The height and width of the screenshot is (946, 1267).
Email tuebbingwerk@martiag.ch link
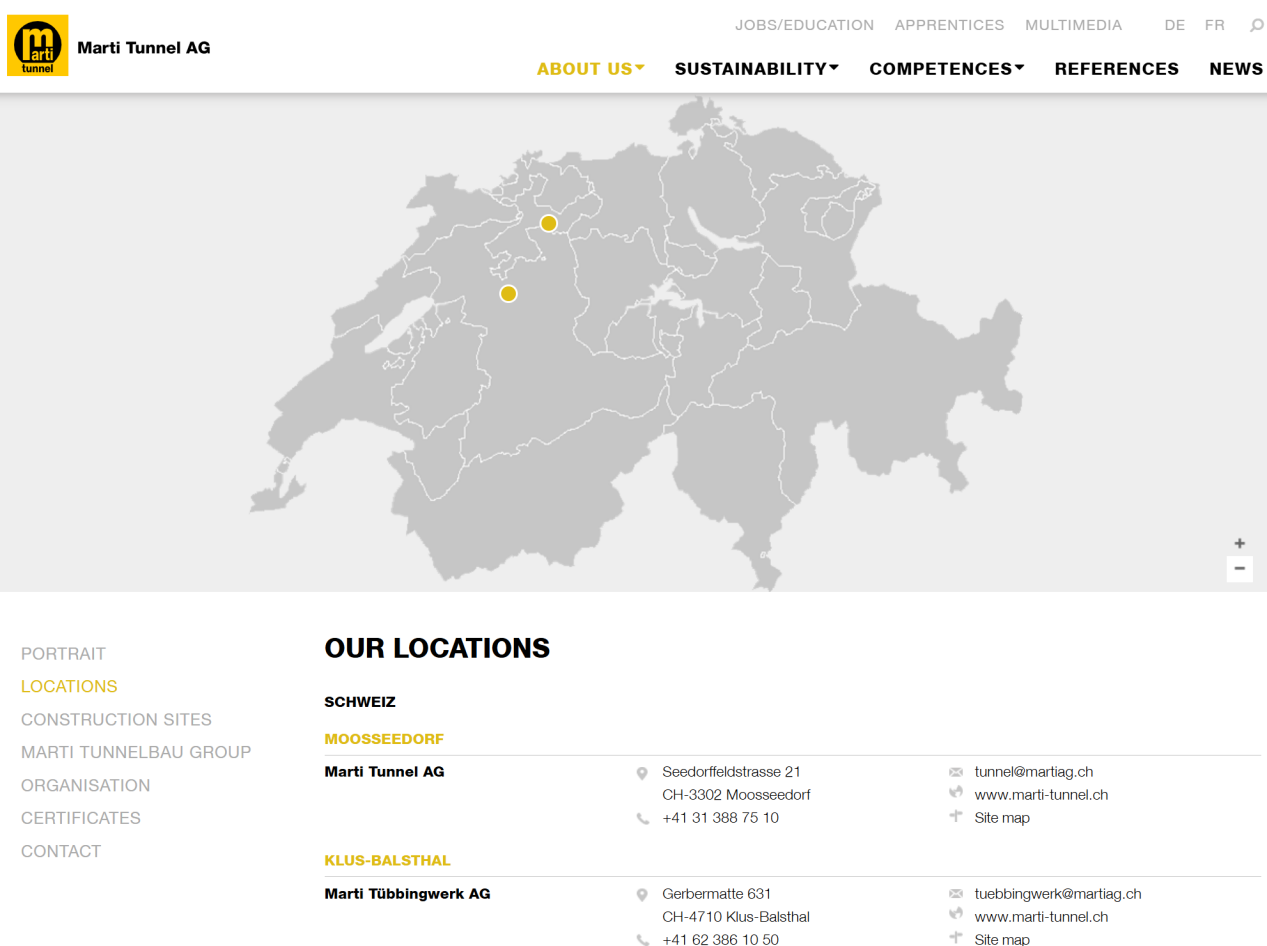tap(1057, 894)
